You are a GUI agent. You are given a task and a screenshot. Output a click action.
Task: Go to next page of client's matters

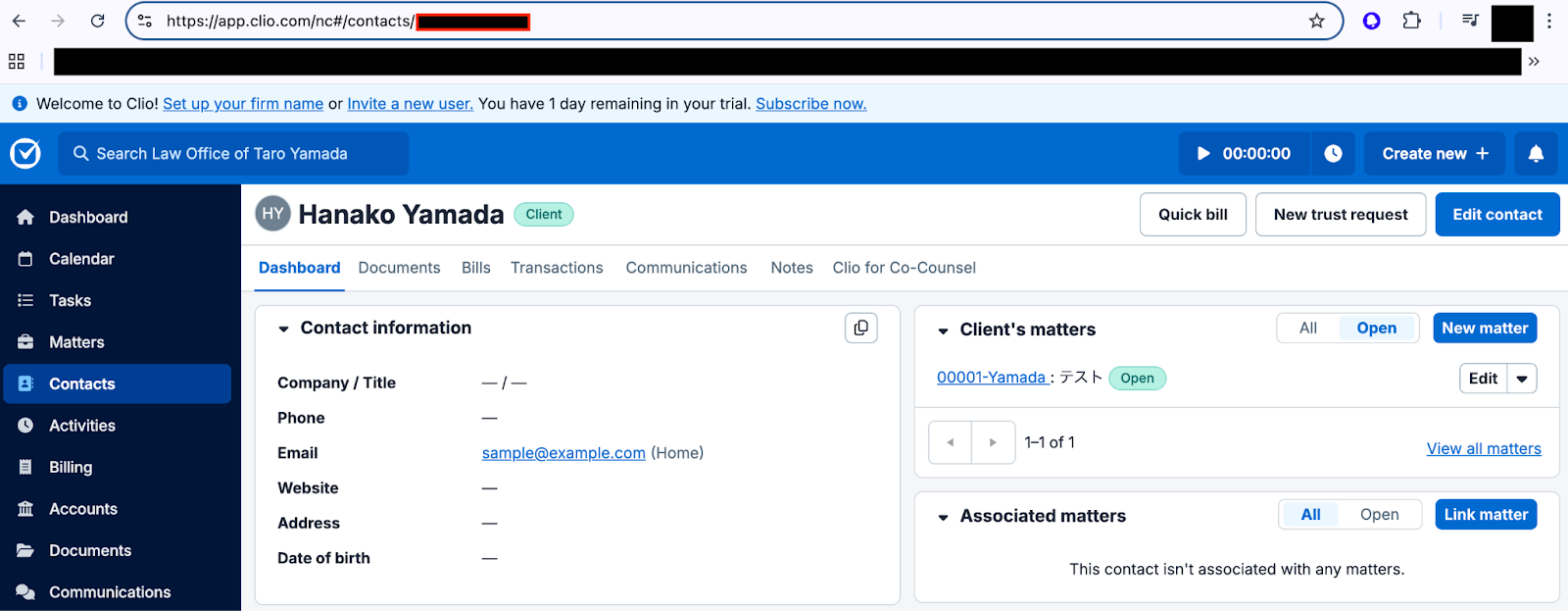tap(993, 443)
